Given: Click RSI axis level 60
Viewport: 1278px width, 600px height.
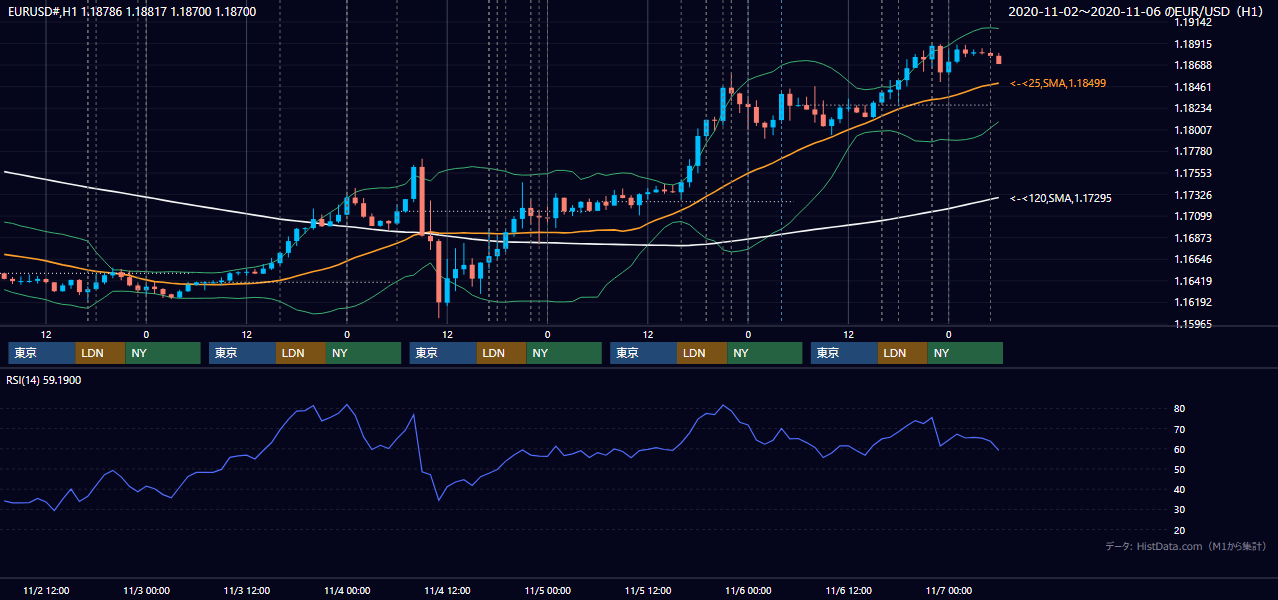Looking at the screenshot, I should [1180, 449].
